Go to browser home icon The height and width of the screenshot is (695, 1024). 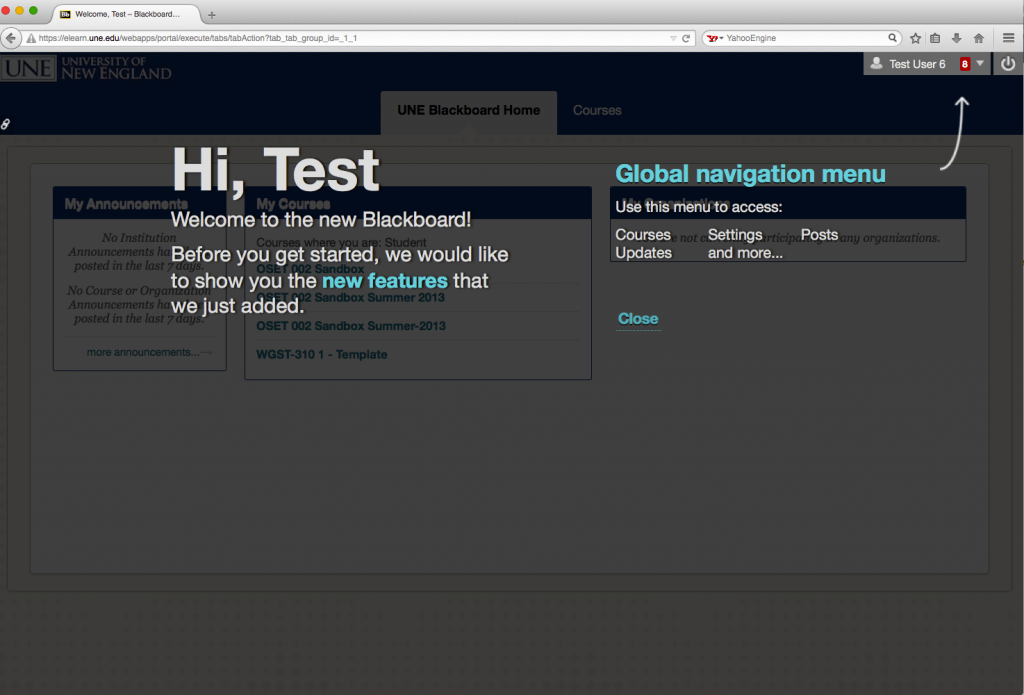978,39
